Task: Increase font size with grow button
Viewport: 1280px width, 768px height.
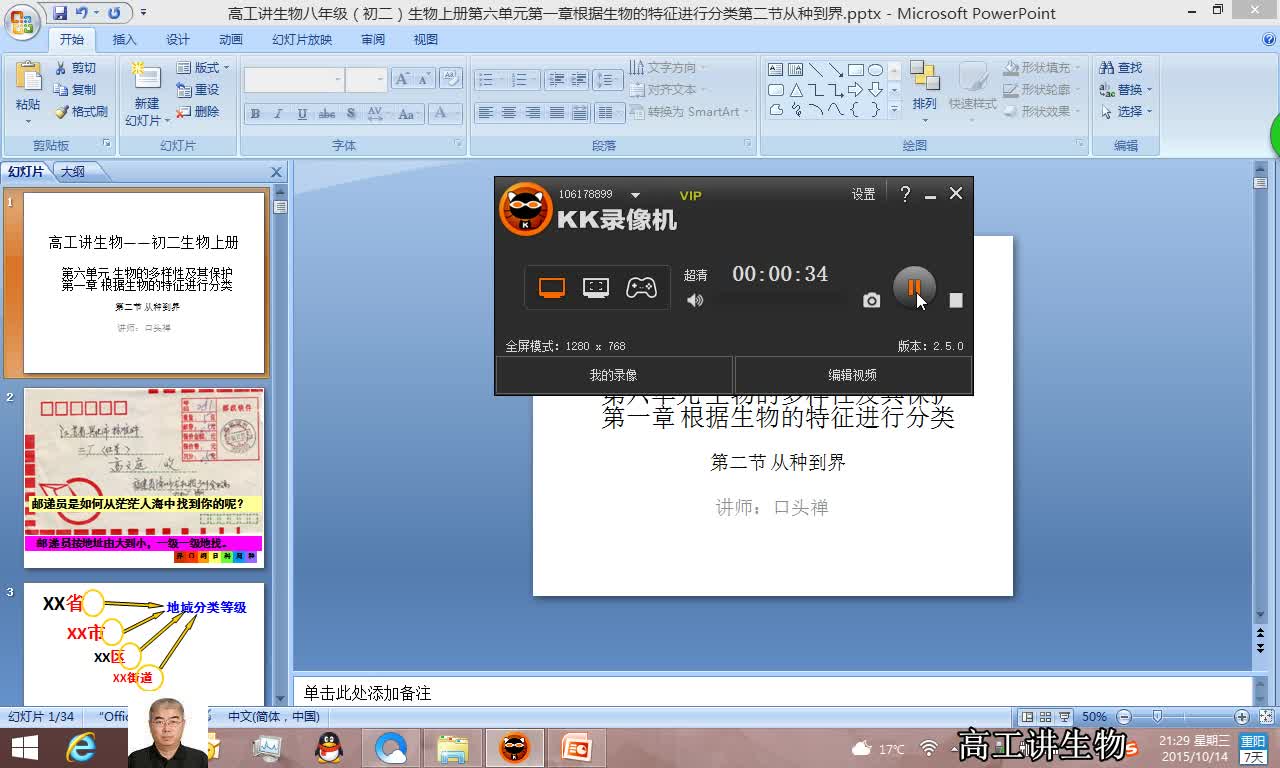Action: (402, 79)
